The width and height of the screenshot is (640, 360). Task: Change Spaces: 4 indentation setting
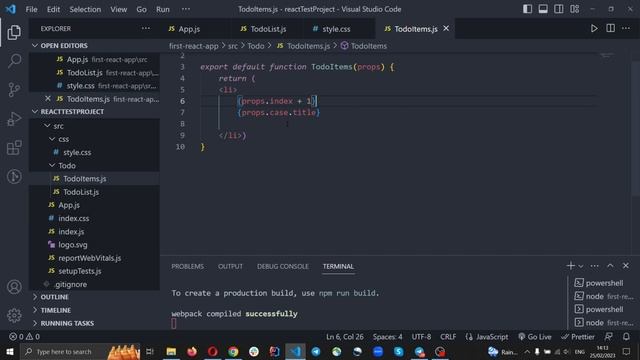pos(387,337)
